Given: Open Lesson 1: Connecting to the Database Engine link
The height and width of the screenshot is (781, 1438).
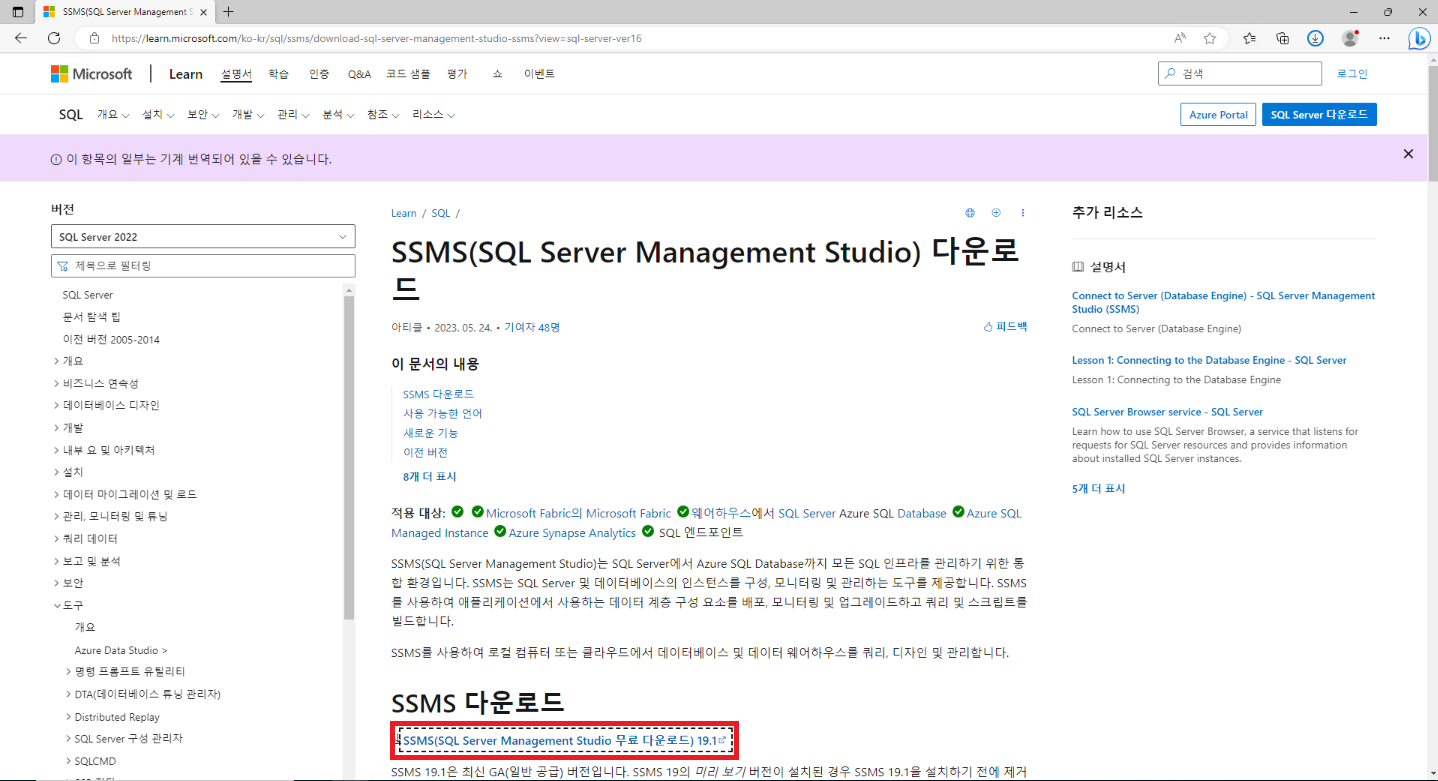Looking at the screenshot, I should click(x=1209, y=360).
